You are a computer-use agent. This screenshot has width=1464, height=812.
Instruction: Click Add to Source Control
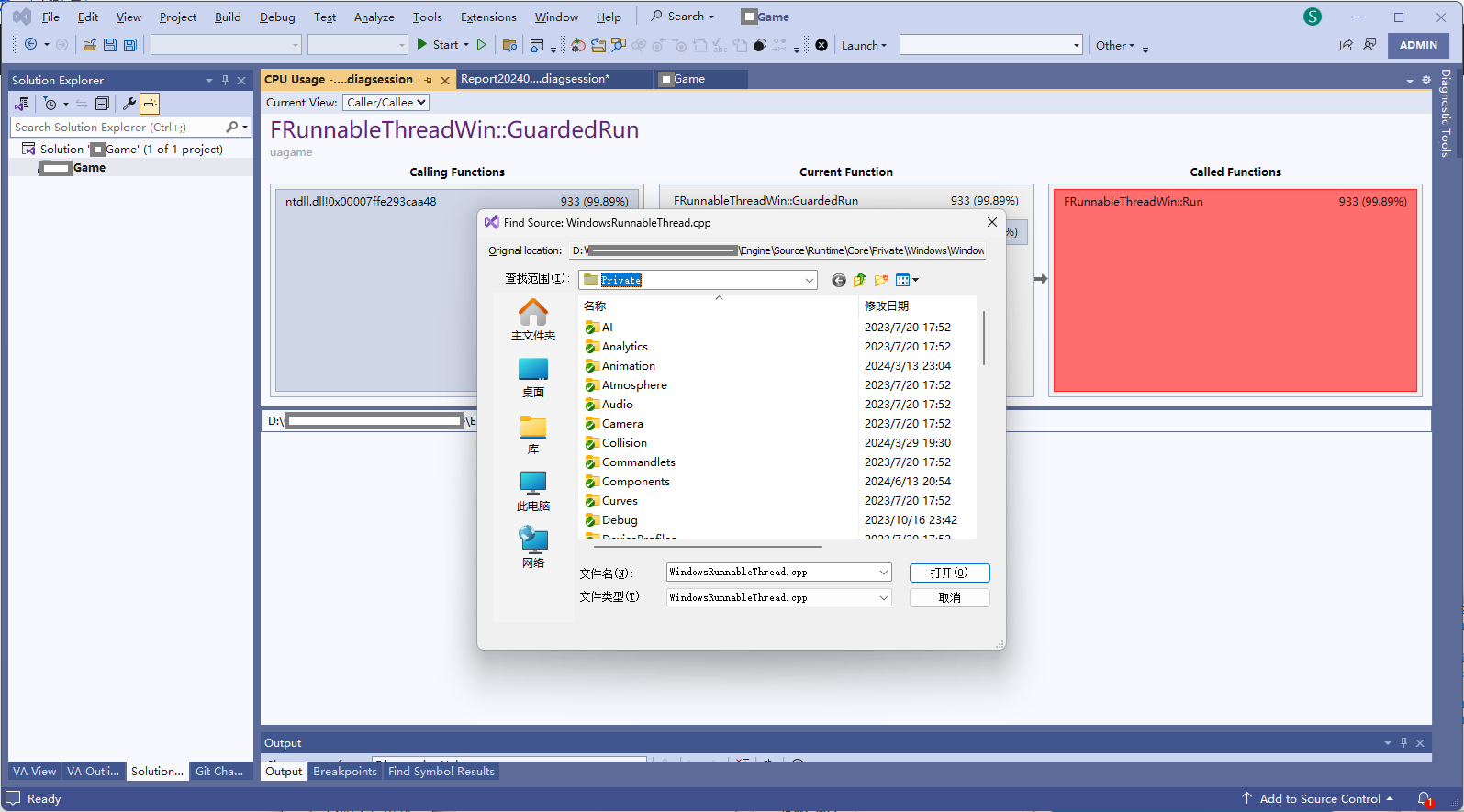1318,798
